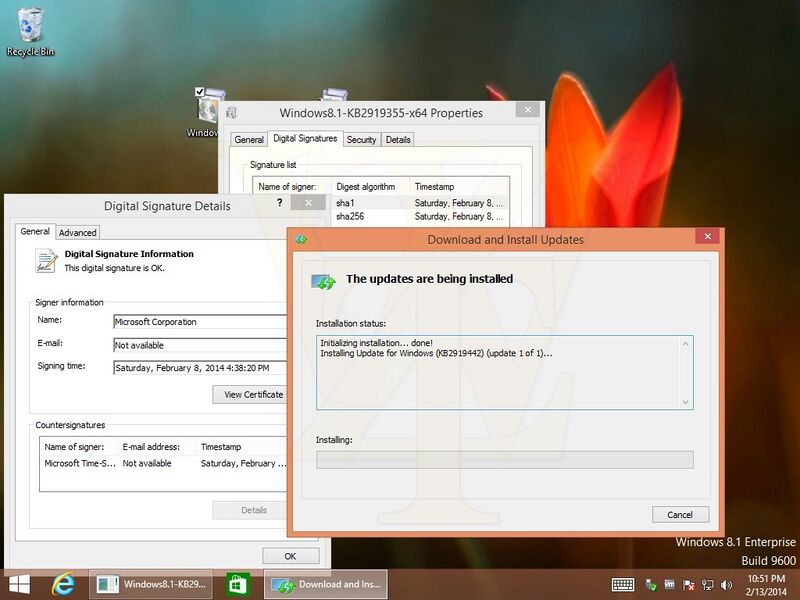The height and width of the screenshot is (600, 800).
Task: Launch Internet Explorer from the taskbar
Action: (x=65, y=584)
